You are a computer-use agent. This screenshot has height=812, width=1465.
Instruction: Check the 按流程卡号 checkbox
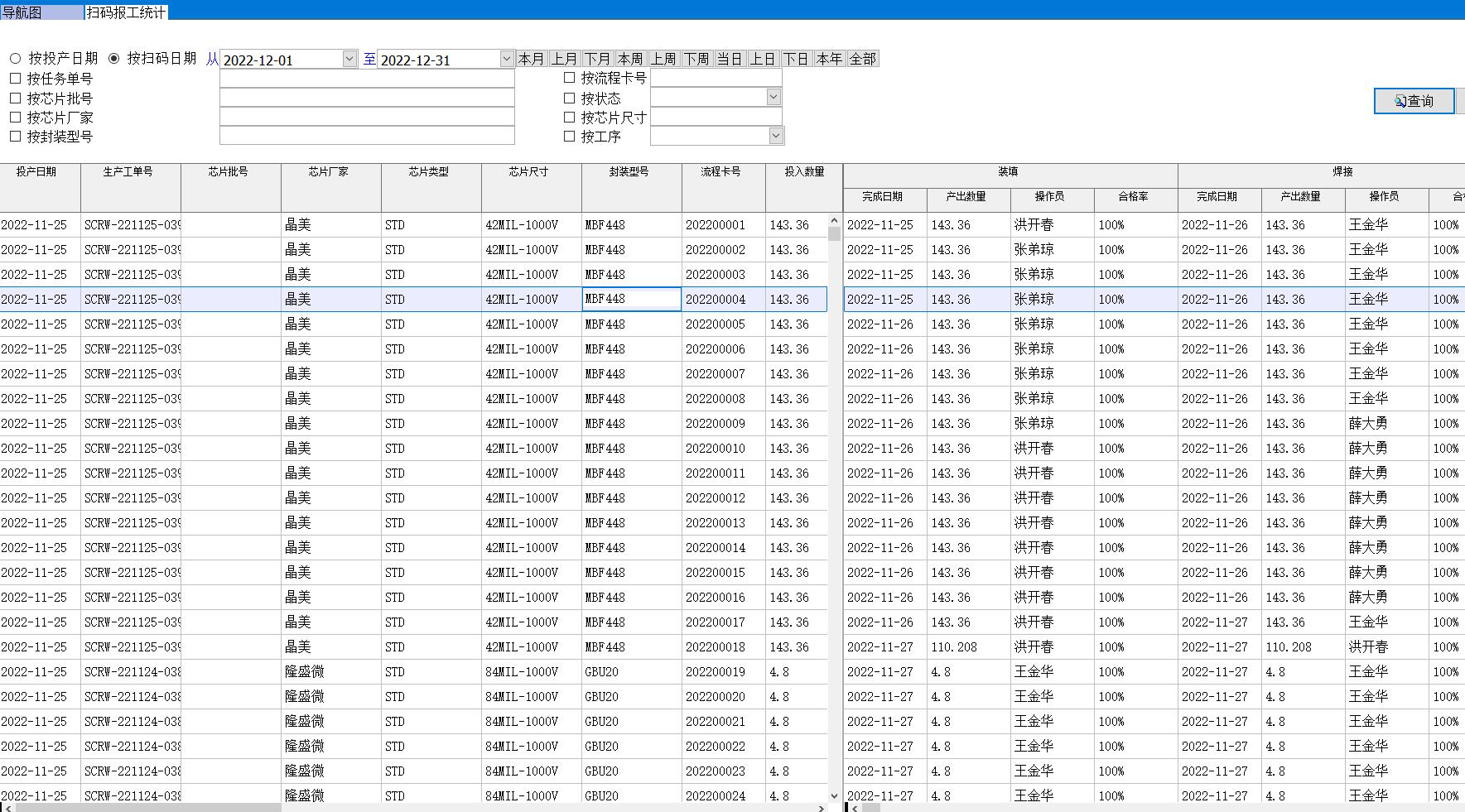569,78
